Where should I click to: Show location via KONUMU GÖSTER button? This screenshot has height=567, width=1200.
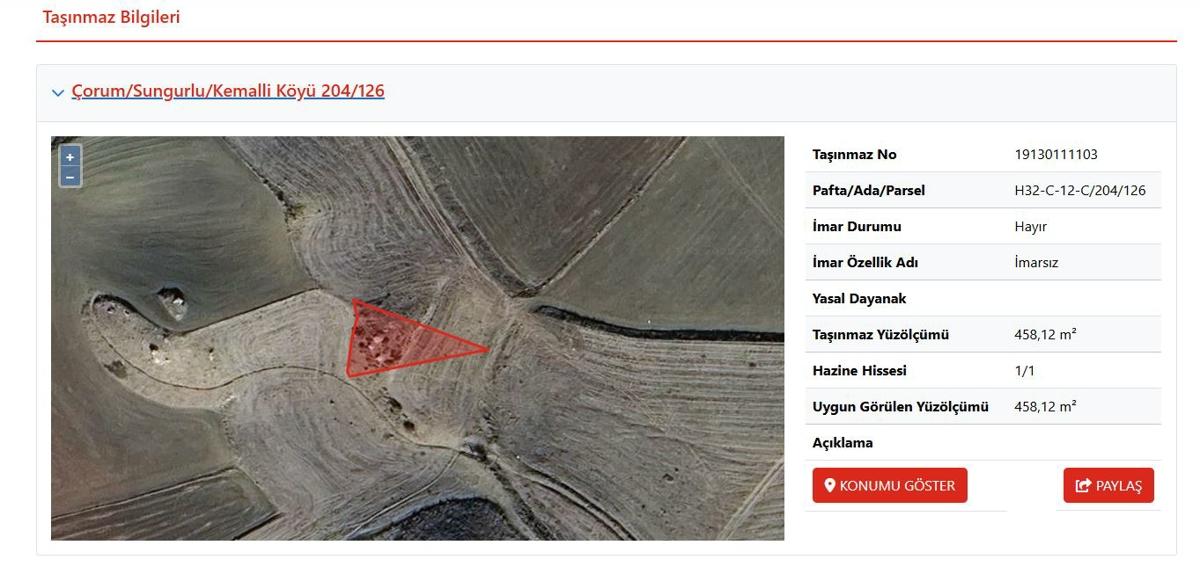[x=890, y=485]
